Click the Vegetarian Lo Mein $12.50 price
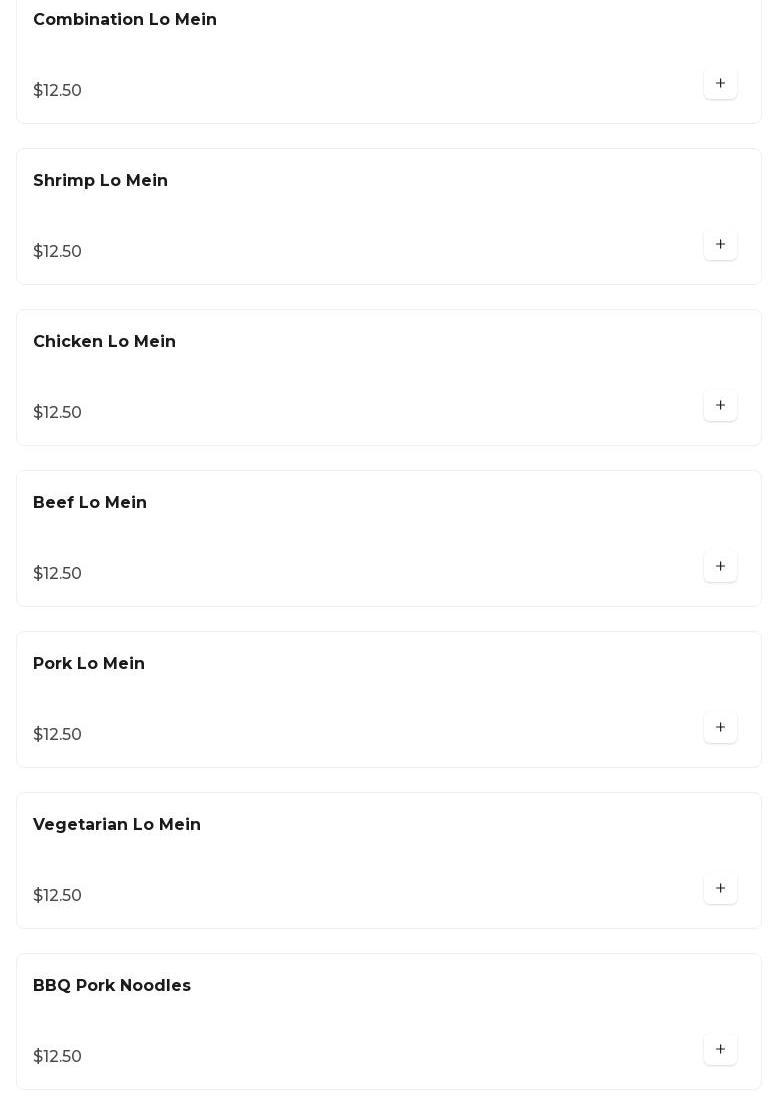 pyautogui.click(x=57, y=896)
